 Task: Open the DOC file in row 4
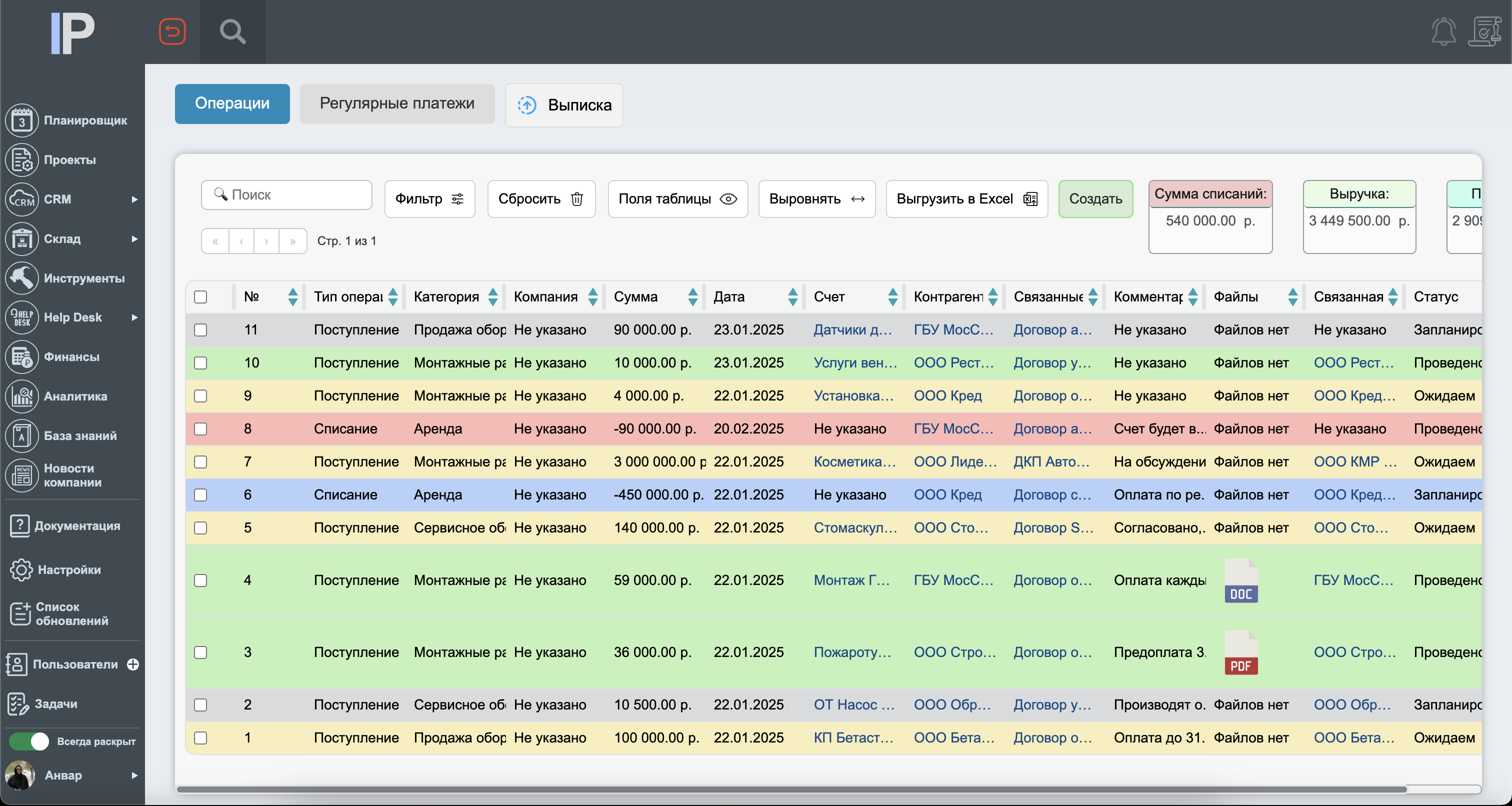pyautogui.click(x=1241, y=580)
